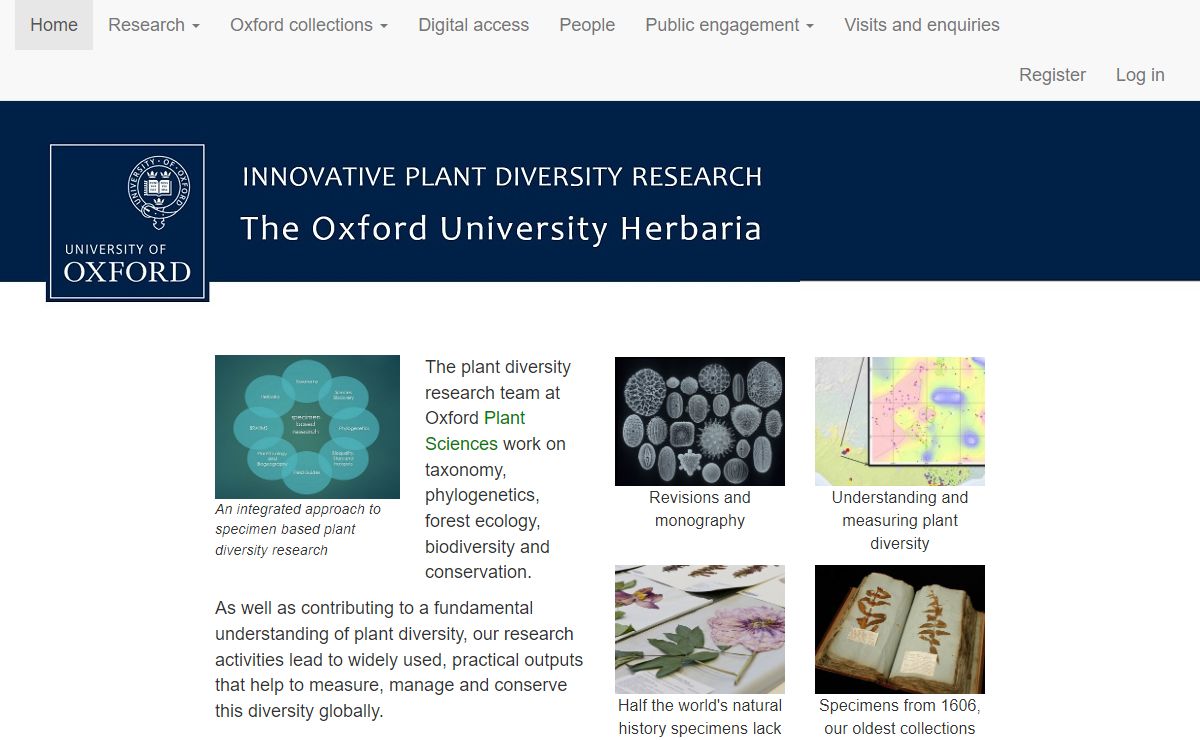This screenshot has width=1200, height=740.
Task: Go to the Home page
Action: pyautogui.click(x=54, y=25)
